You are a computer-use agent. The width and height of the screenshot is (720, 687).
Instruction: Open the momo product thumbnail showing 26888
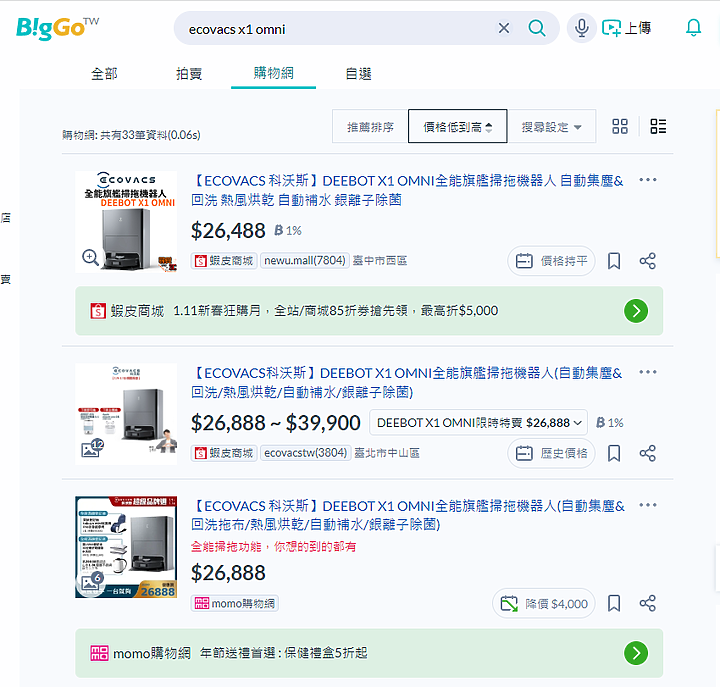[126, 547]
